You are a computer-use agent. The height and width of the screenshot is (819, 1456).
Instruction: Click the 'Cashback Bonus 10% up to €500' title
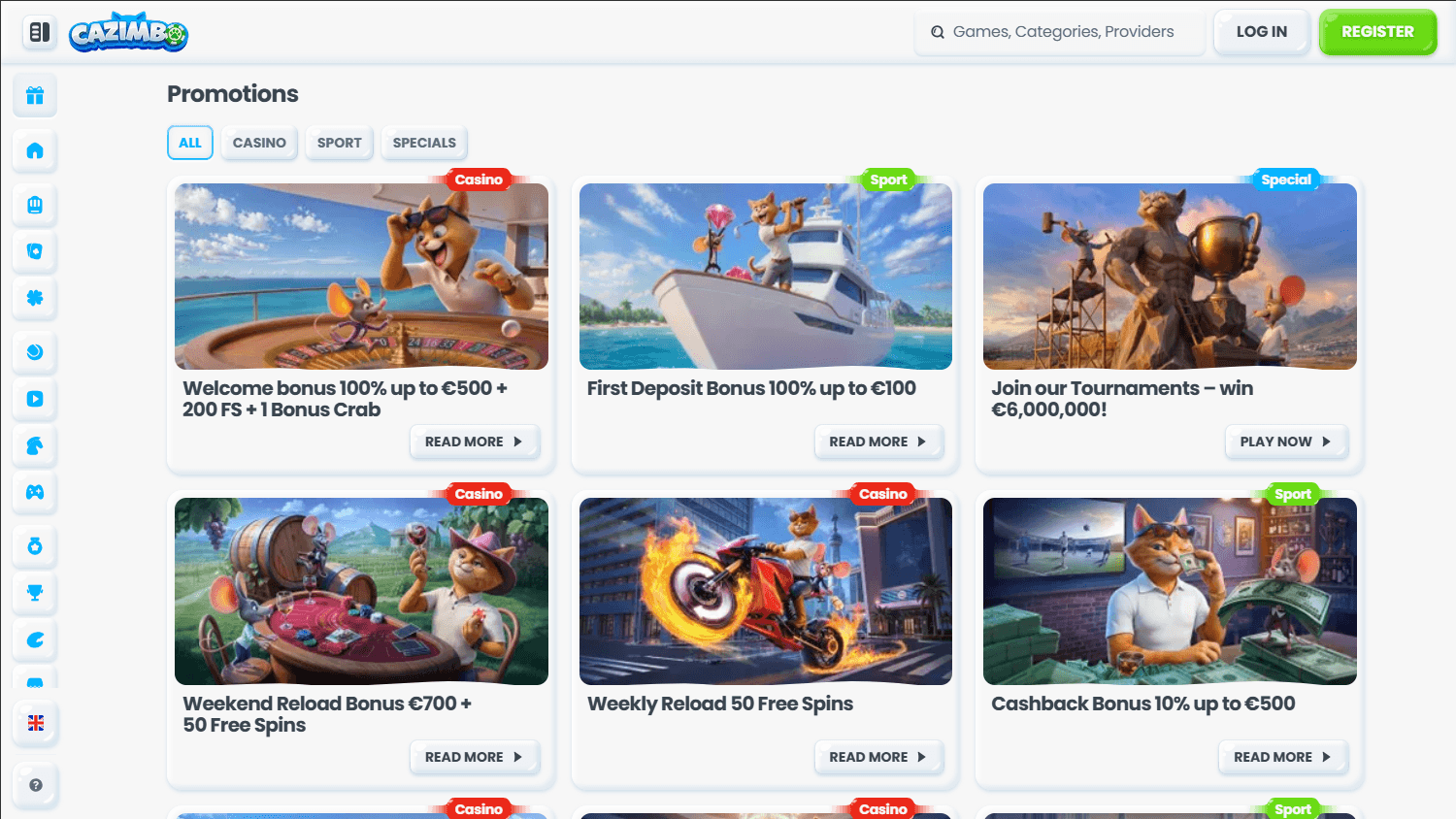pos(1143,704)
